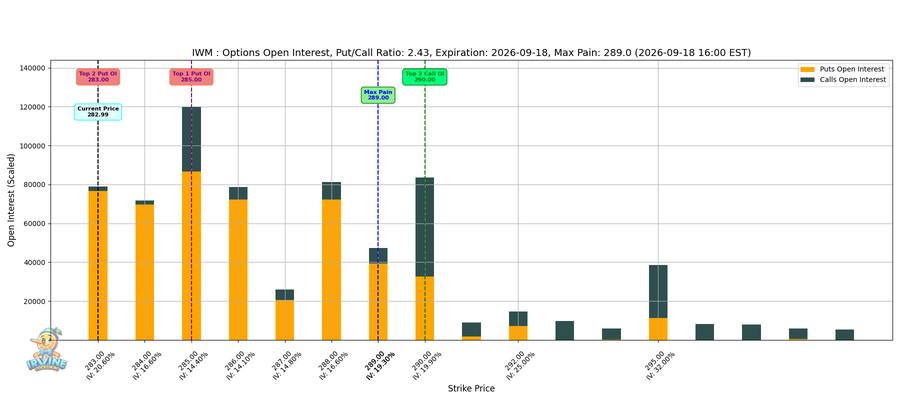This screenshot has width=900, height=400.
Task: Click the 'Top 2 Put OI 283.00' annotation box
Action: coord(98,77)
